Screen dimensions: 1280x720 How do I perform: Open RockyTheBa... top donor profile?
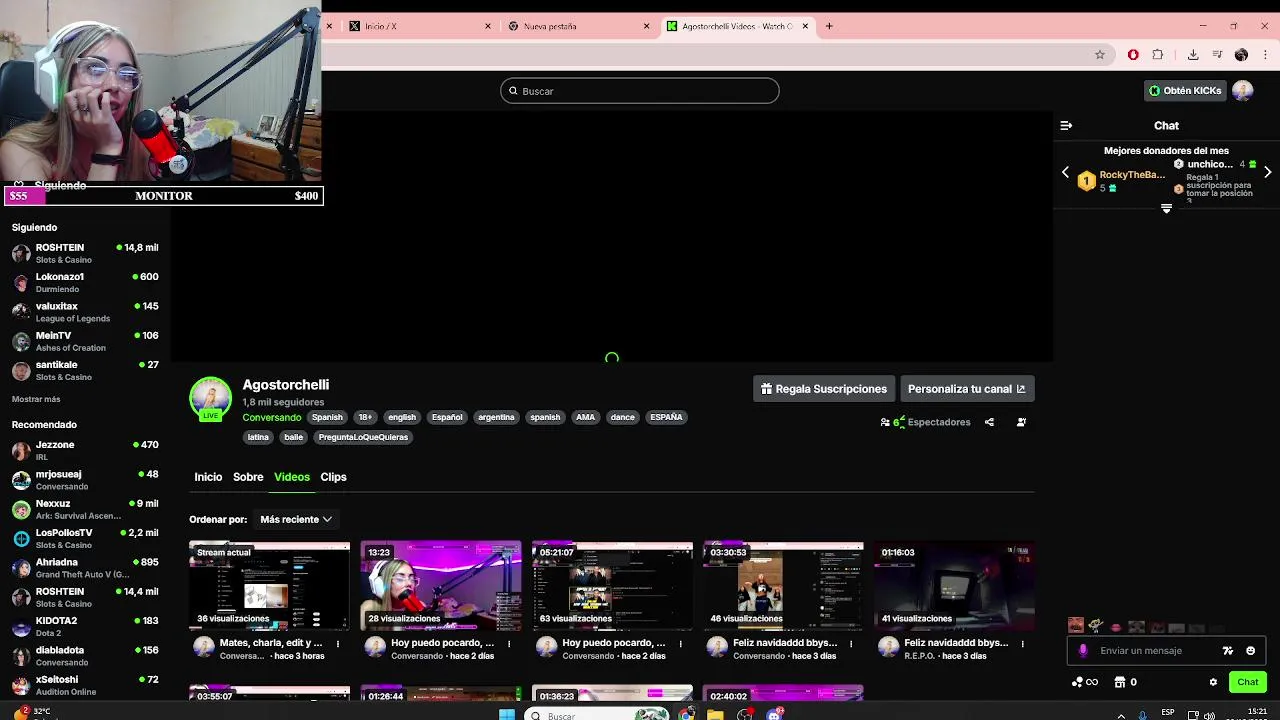1132,175
